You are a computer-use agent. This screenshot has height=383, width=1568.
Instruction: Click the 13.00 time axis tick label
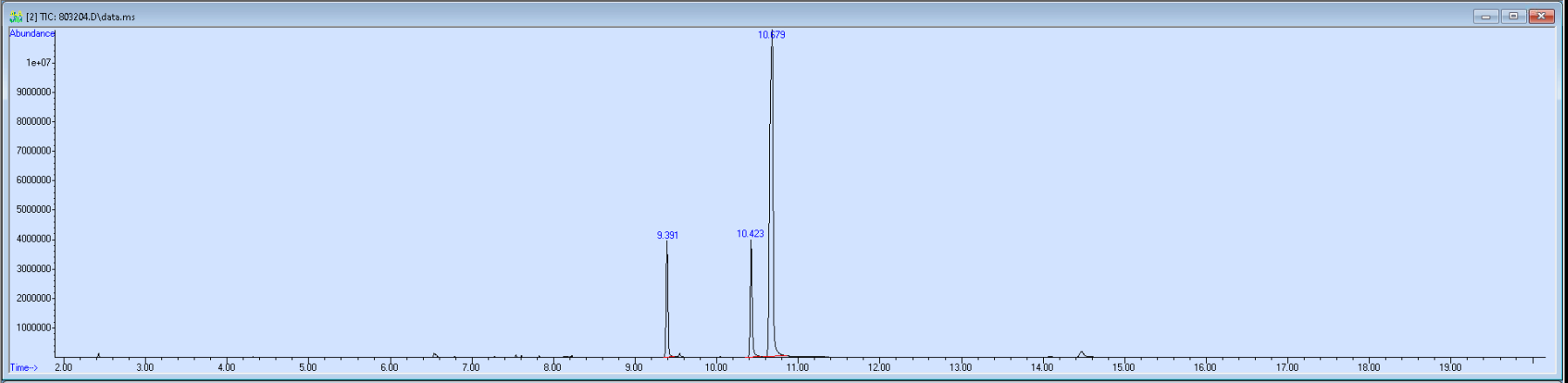pos(960,368)
